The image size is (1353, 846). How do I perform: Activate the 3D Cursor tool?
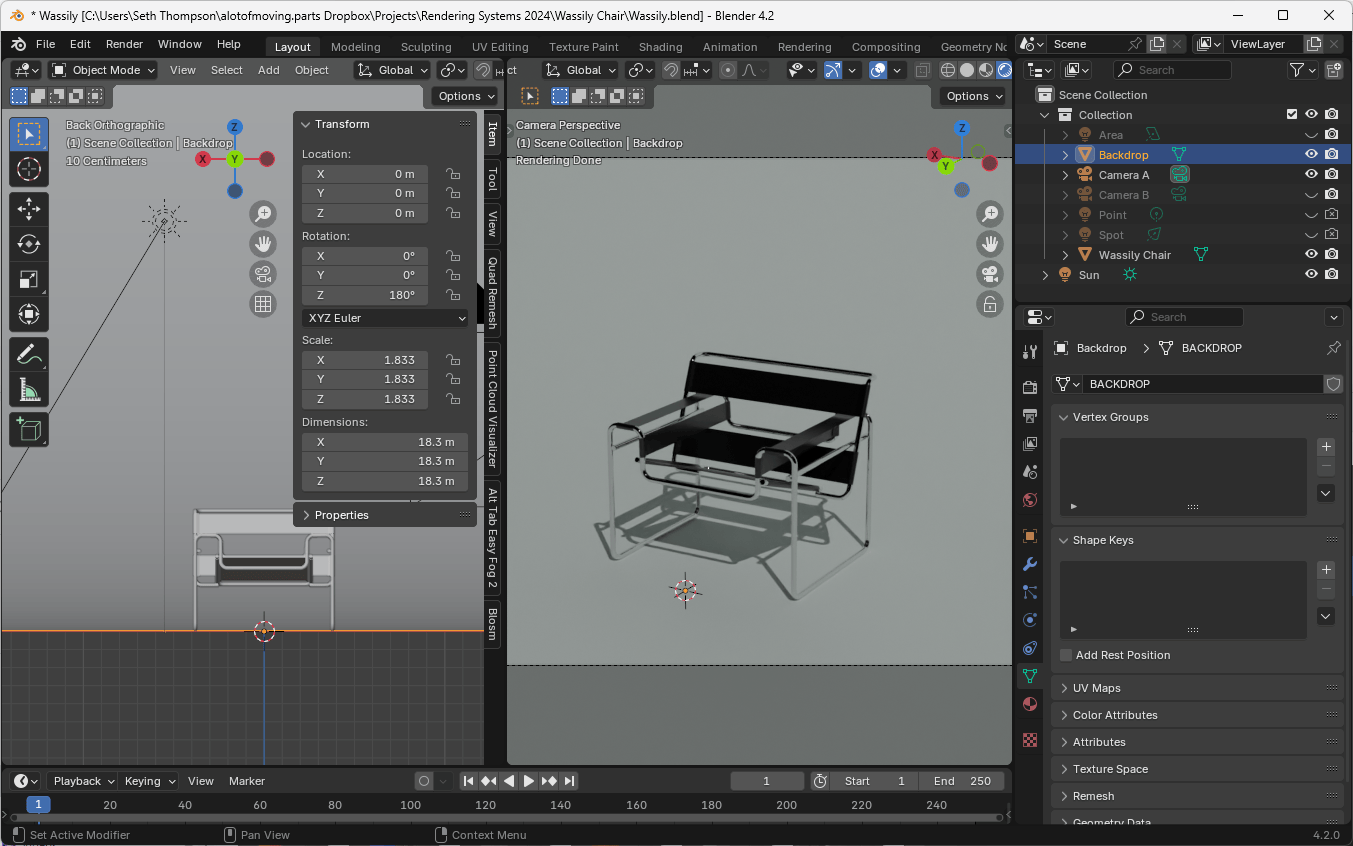[x=29, y=169]
